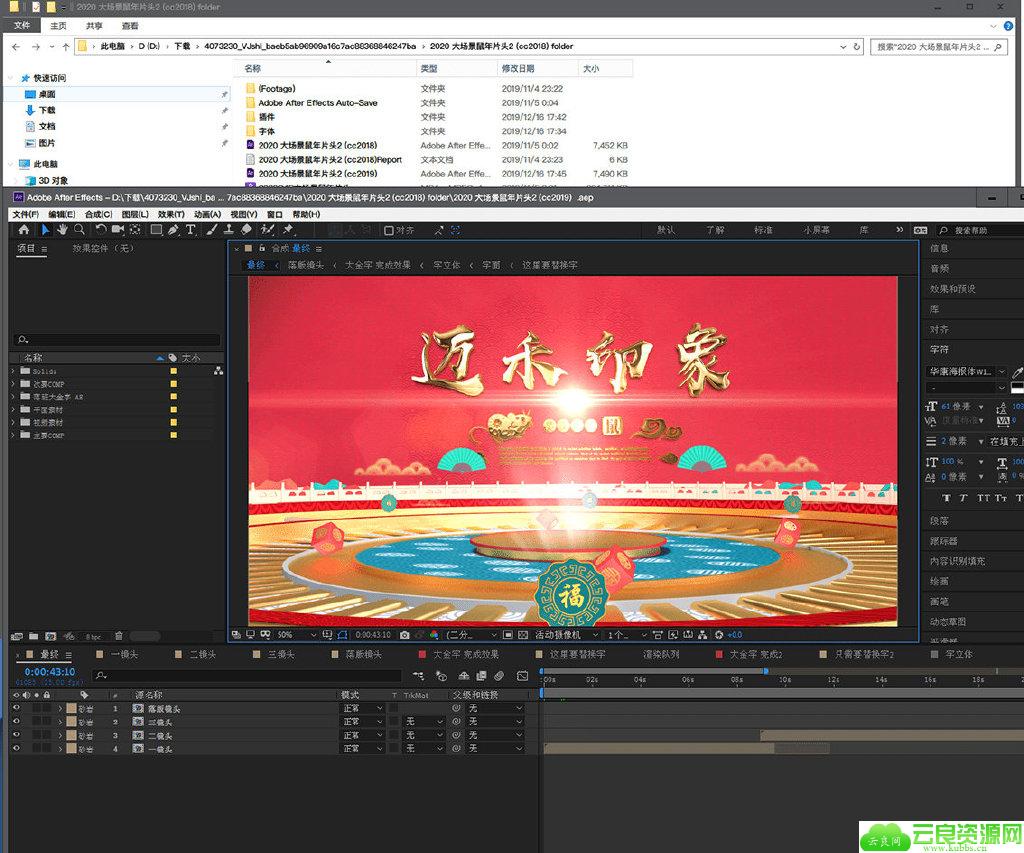Open the 效果和预设 panel
Viewport: 1024px width, 853px height.
[x=953, y=289]
